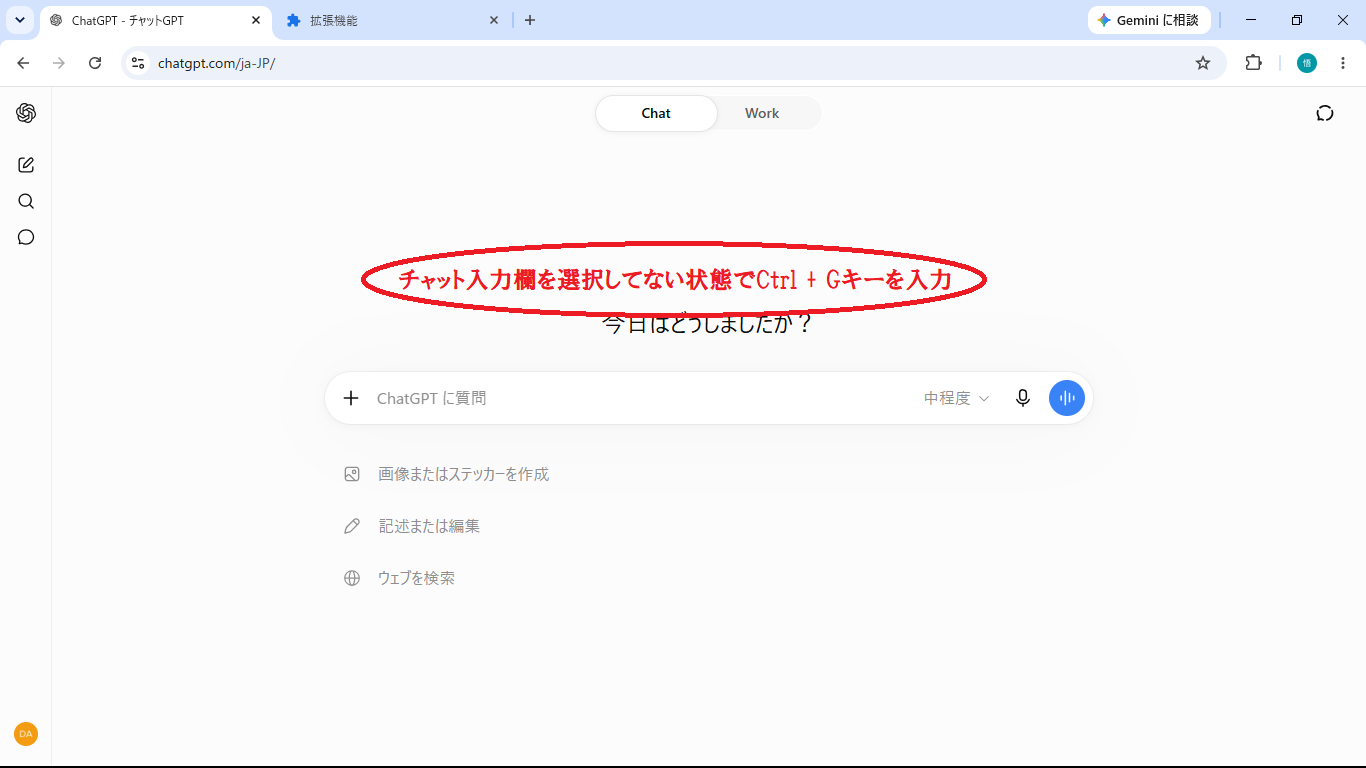The height and width of the screenshot is (768, 1366).
Task: Switch to Chat mode
Action: click(x=656, y=113)
